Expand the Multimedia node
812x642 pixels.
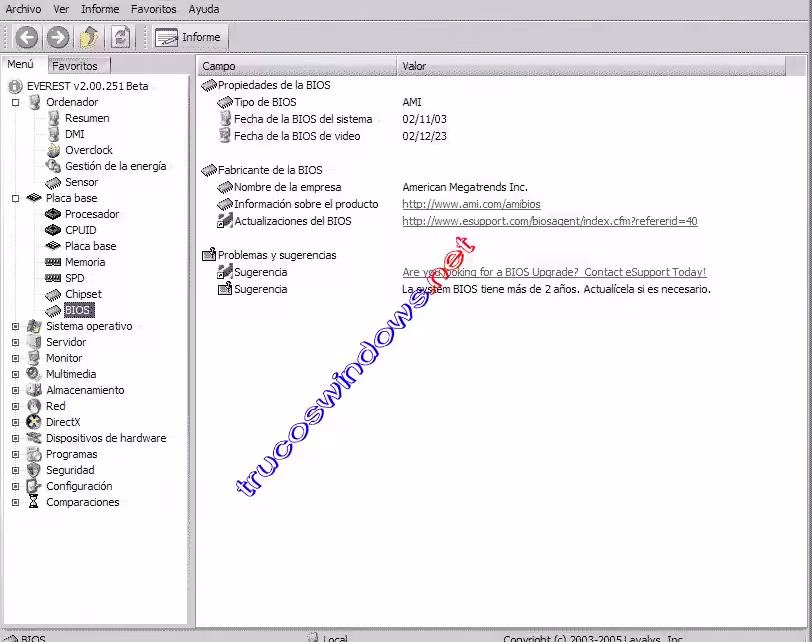click(x=16, y=374)
